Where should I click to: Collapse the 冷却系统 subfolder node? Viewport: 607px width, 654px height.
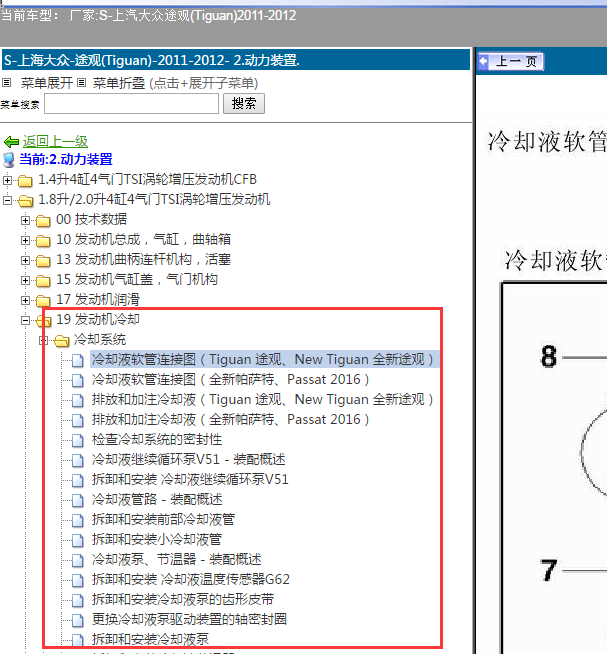(x=43, y=341)
